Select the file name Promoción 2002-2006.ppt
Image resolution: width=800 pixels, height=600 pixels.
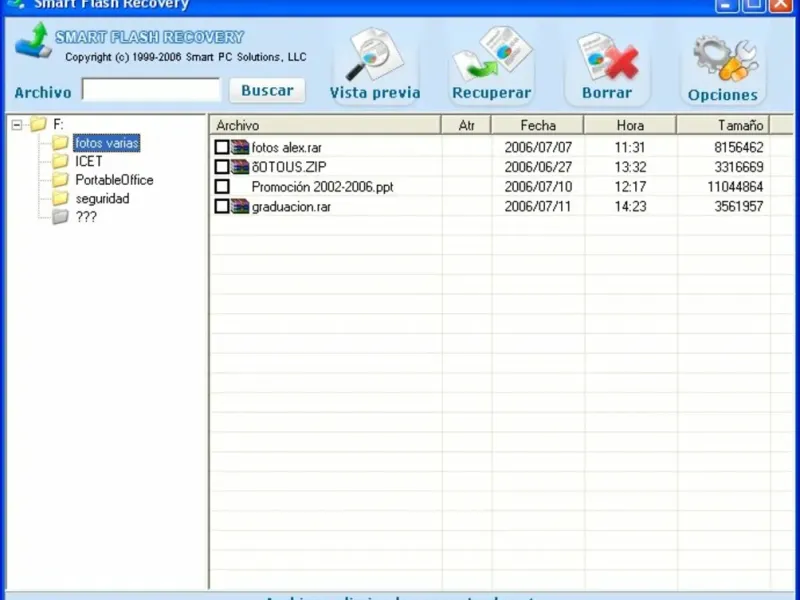coord(322,187)
